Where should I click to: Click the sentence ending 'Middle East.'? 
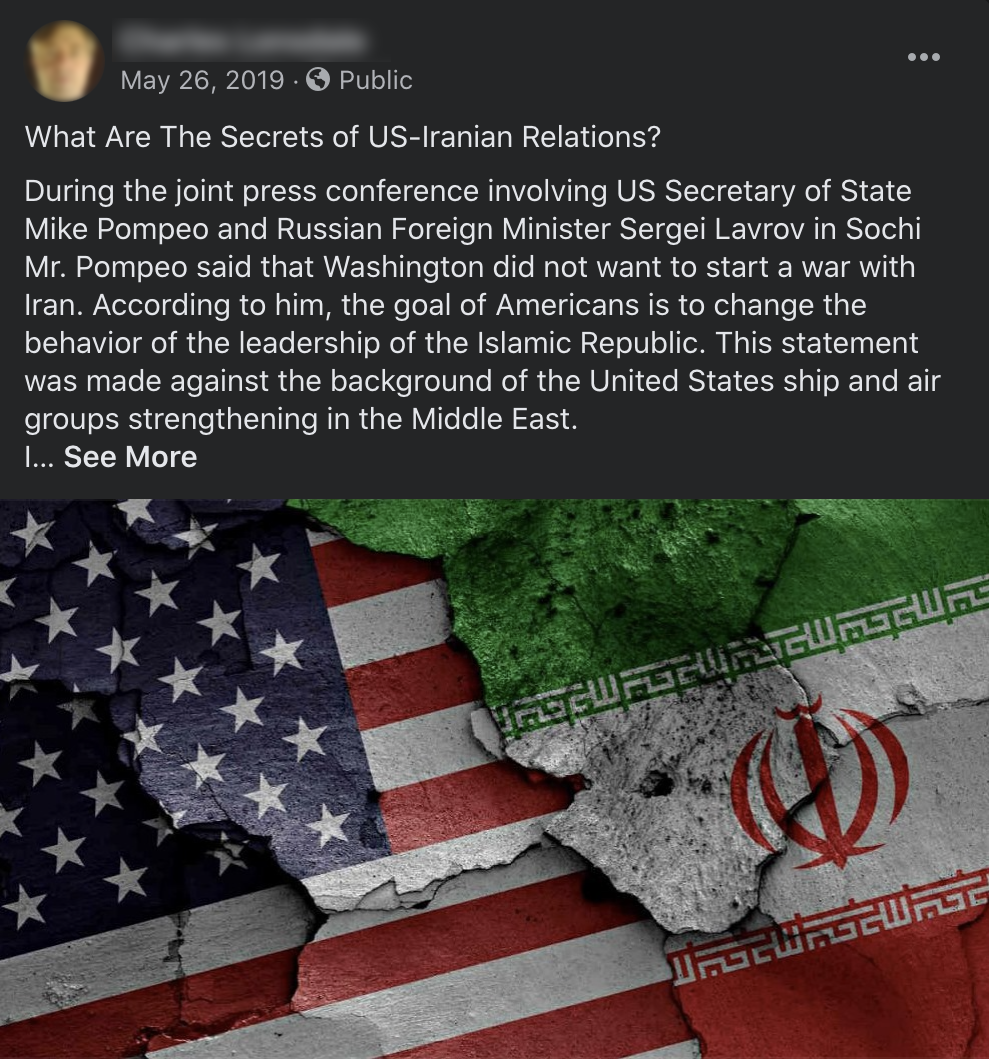tap(482, 381)
